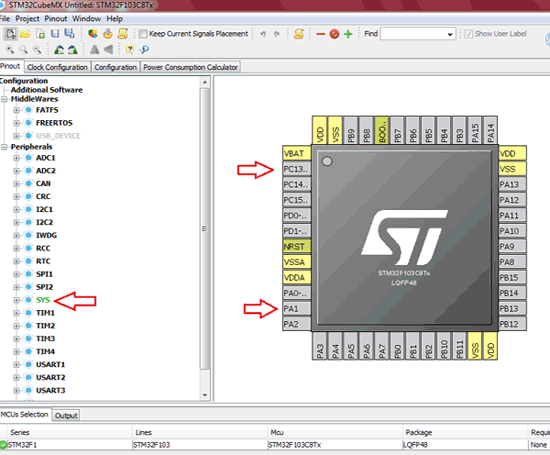Image resolution: width=550 pixels, height=455 pixels.
Task: Click the PA9 pin on the chip
Action: pos(512,247)
